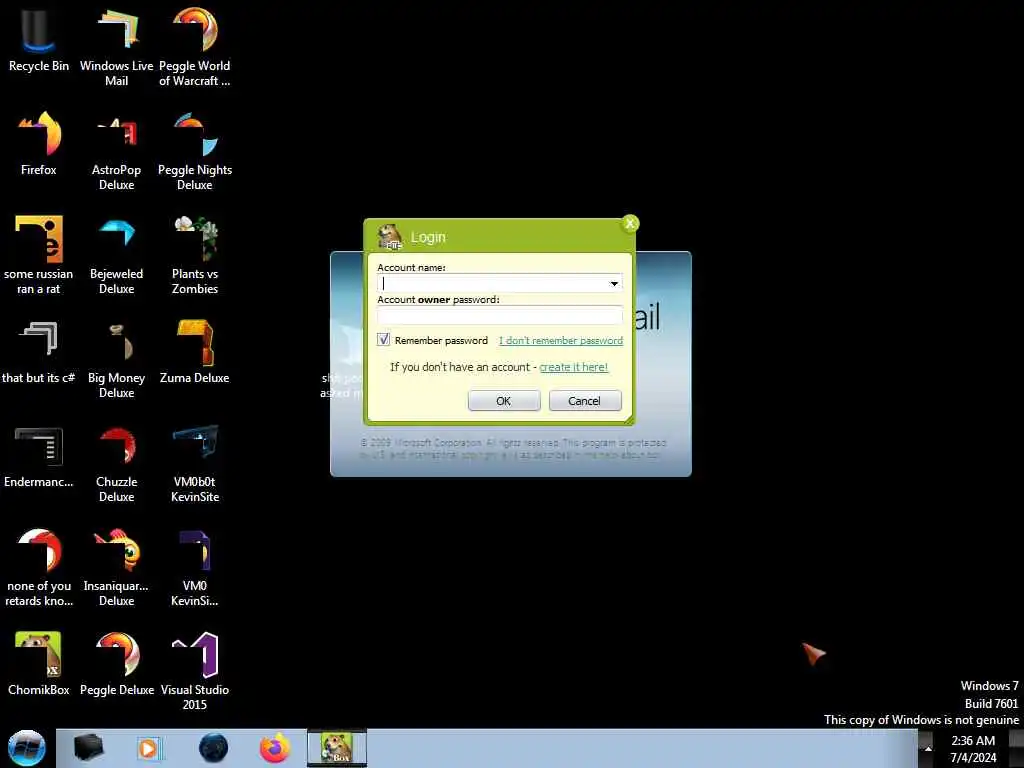1024x768 pixels.
Task: Cancel the Login dialog
Action: coord(585,400)
